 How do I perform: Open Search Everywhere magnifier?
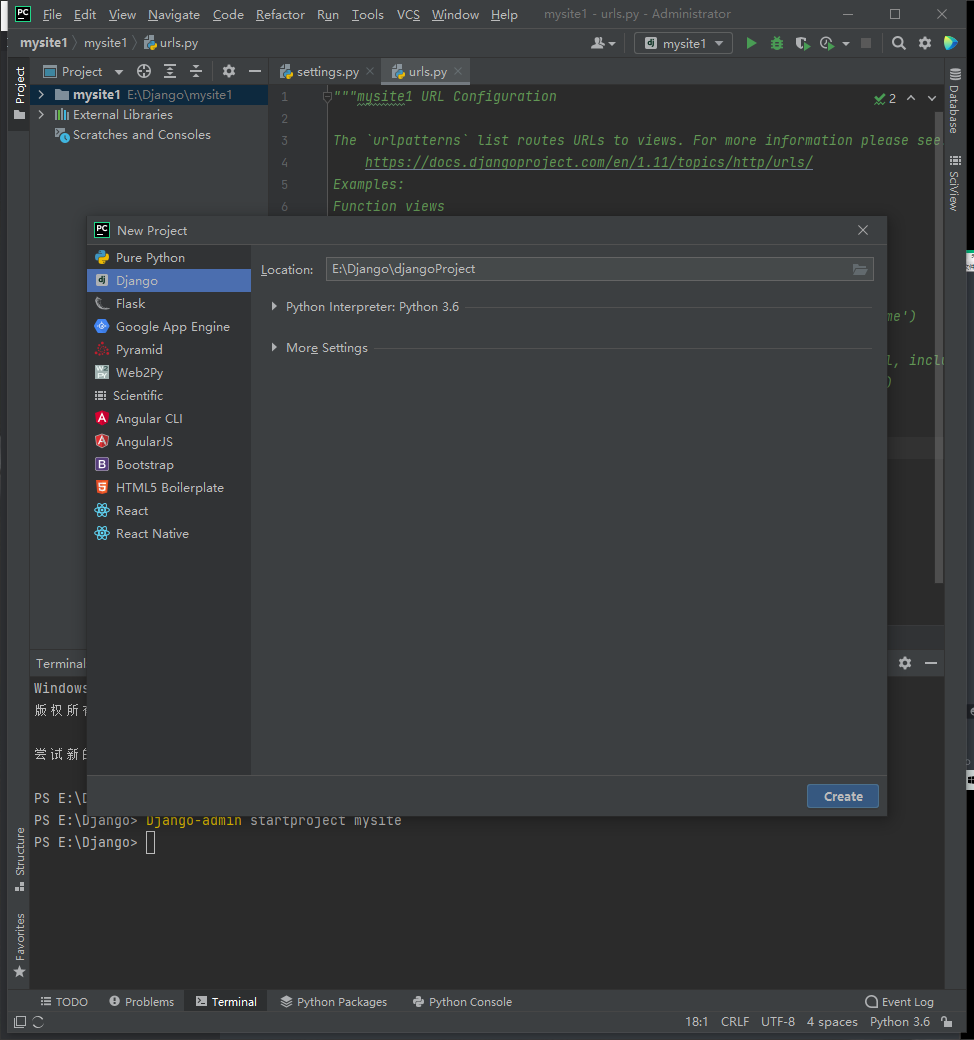pyautogui.click(x=898, y=43)
